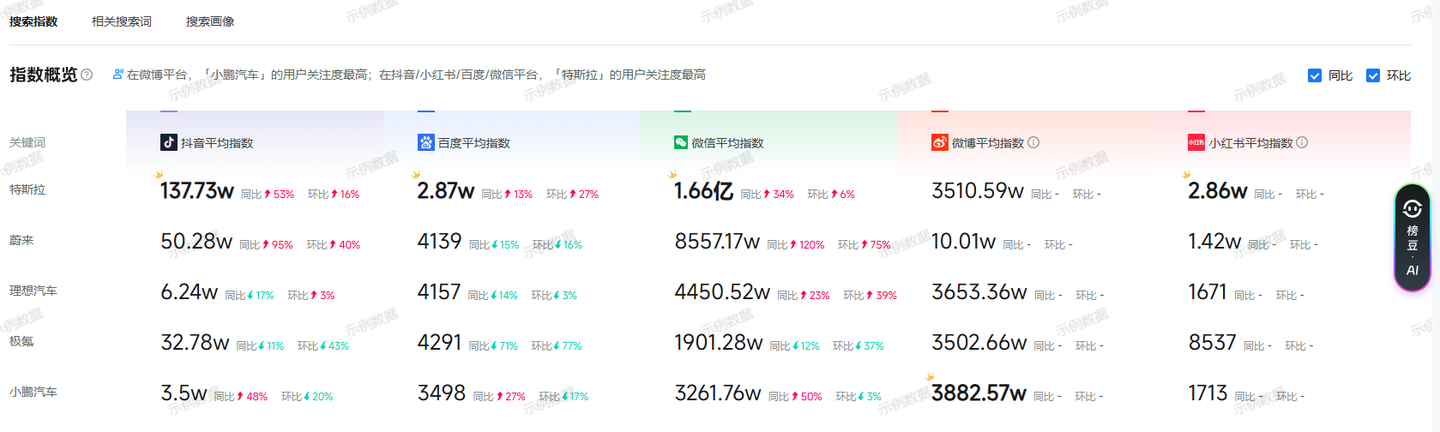Click the Xiaohongshu logo icon
This screenshot has height=432, width=1440.
click(x=1196, y=143)
